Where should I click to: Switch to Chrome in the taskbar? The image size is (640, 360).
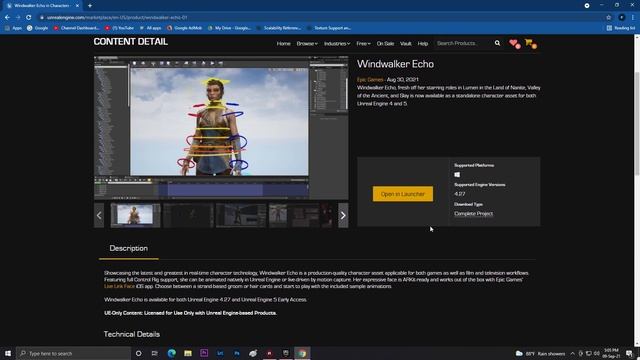tap(302, 353)
